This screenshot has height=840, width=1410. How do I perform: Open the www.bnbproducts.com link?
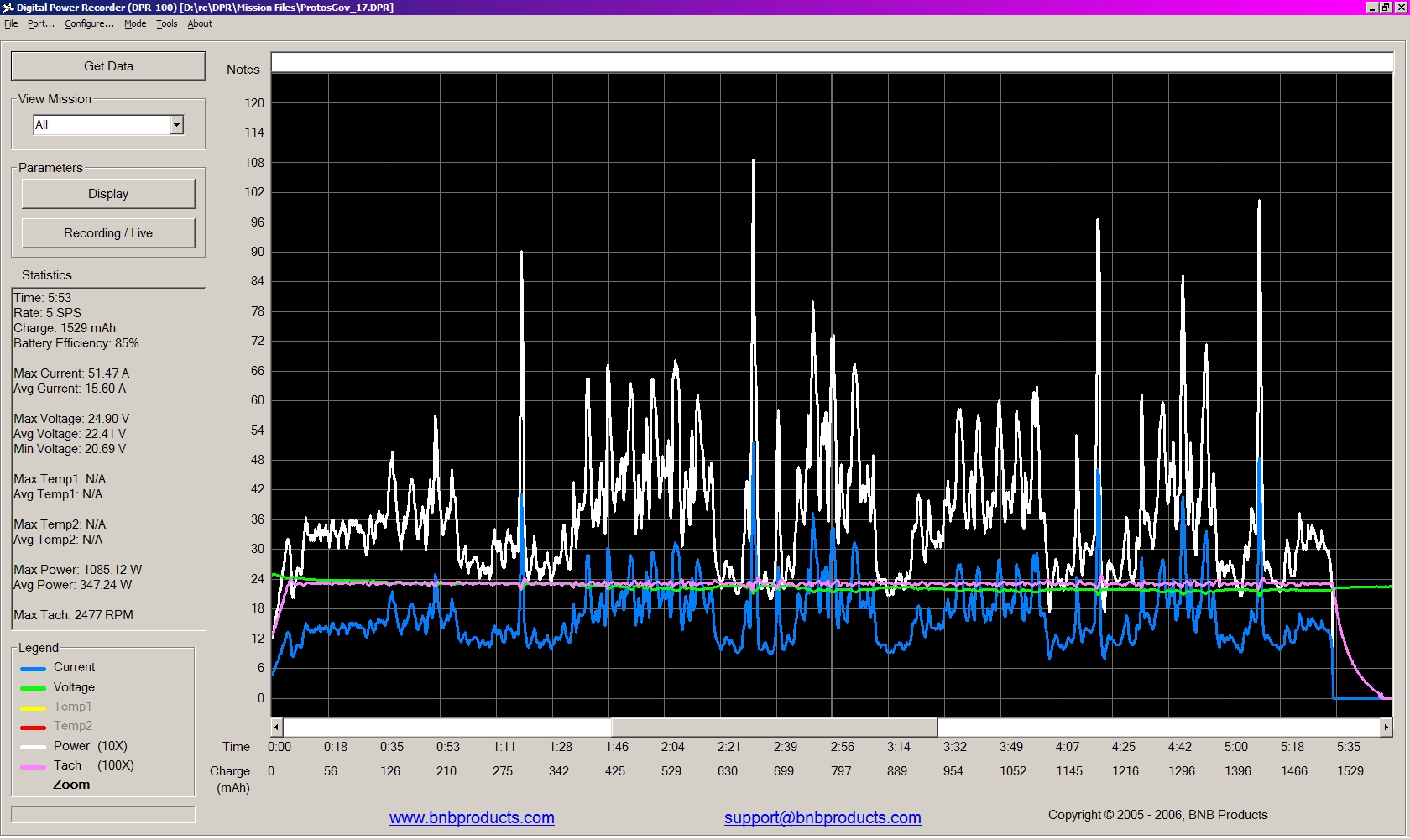click(x=472, y=817)
